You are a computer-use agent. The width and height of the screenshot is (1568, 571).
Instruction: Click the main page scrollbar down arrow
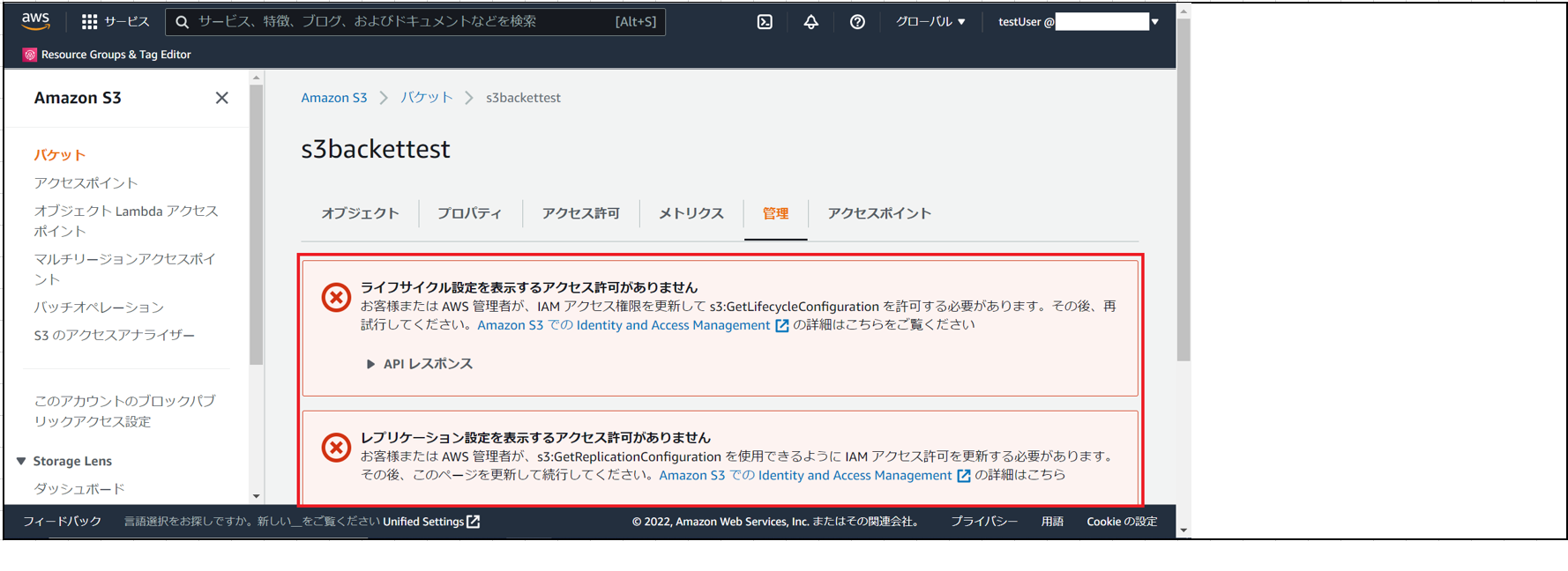coord(1183,530)
